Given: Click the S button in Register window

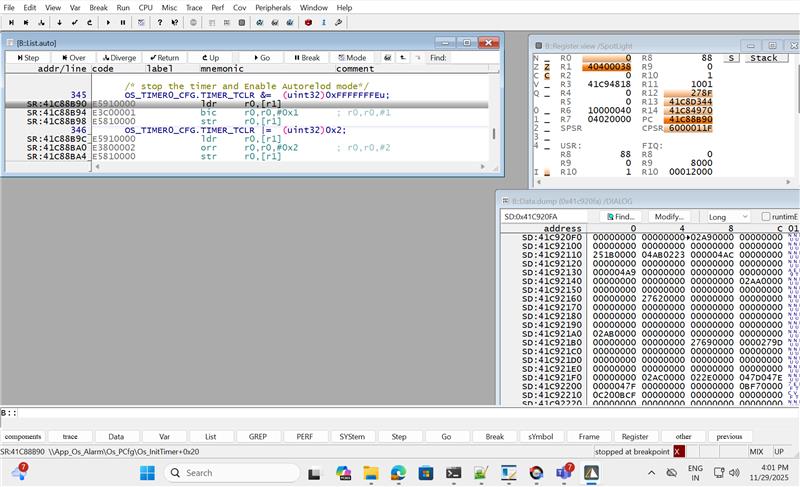Looking at the screenshot, I should pos(731,58).
